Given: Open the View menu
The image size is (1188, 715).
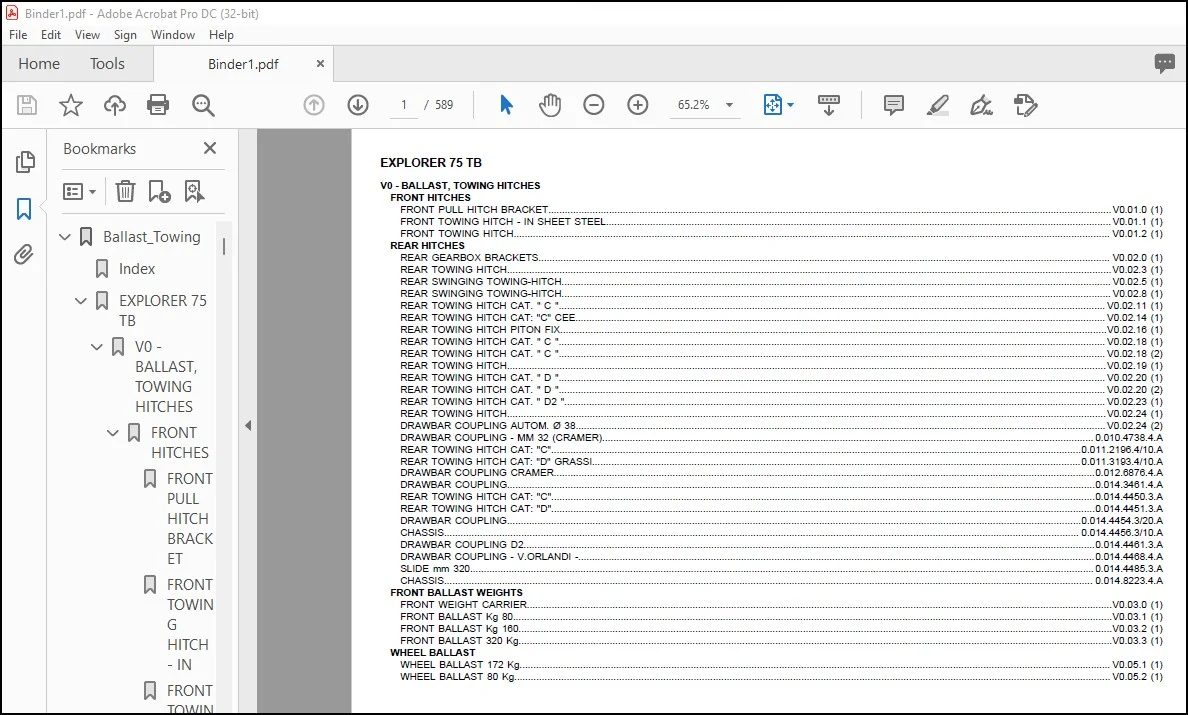Looking at the screenshot, I should coord(87,35).
